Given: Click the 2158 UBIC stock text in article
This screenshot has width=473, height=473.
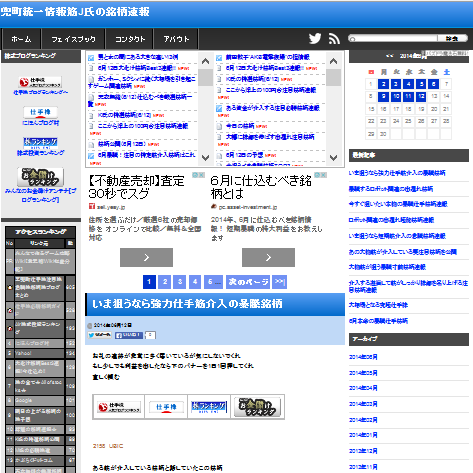Looking at the screenshot, I should 108,446.
